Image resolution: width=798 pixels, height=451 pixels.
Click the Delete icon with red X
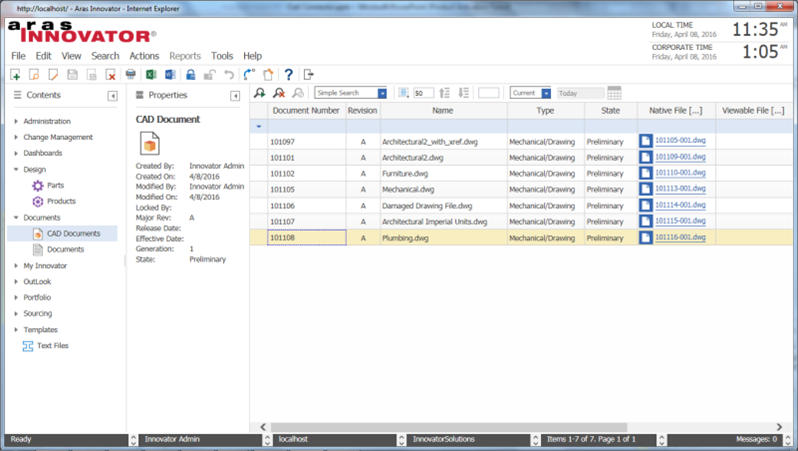tap(110, 75)
